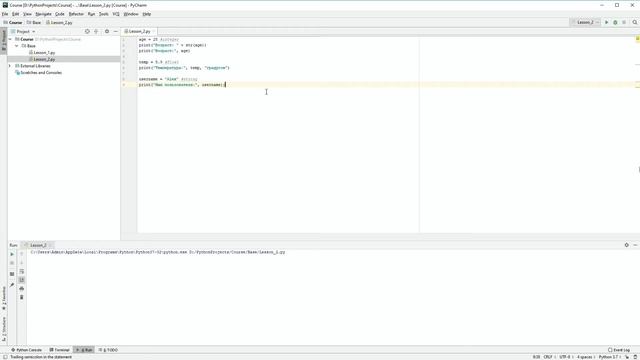Viewport: 640px width, 360px height.
Task: Click the layout icon in Run panel sidebar
Action: 12,274
